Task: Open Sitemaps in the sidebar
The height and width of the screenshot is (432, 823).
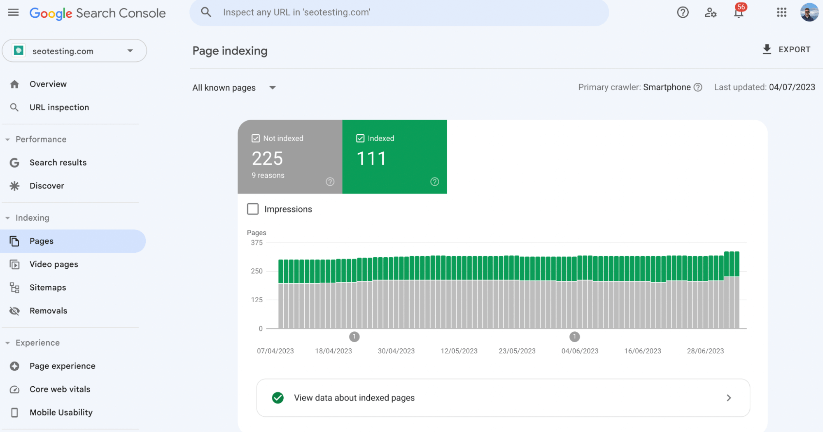Action: [48, 287]
